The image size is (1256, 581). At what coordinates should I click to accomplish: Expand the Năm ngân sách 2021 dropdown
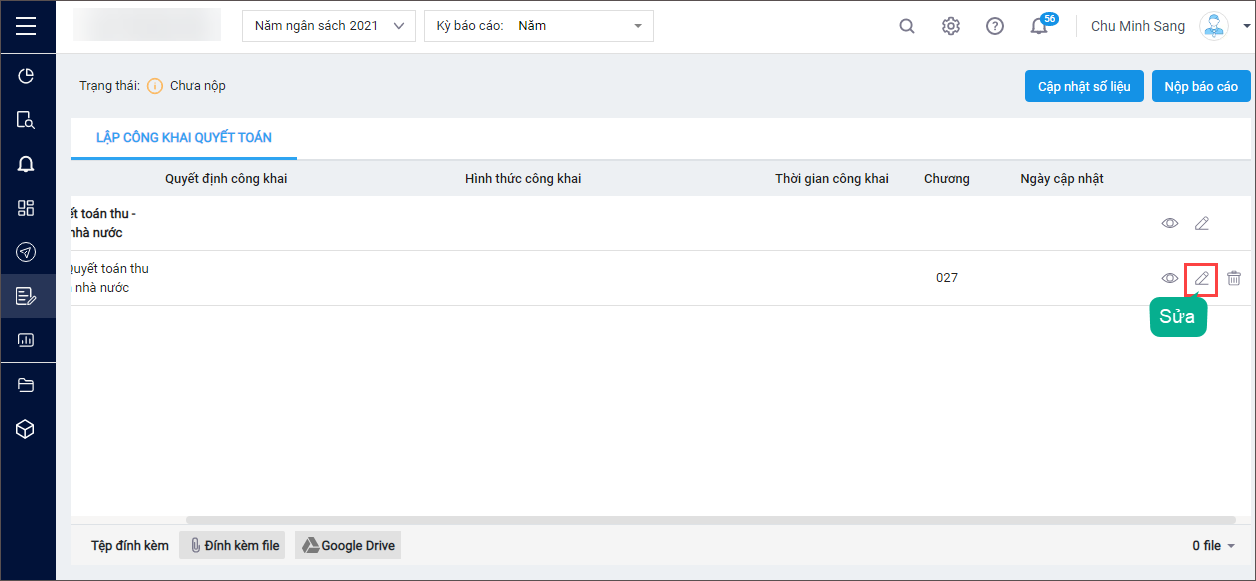coord(329,26)
